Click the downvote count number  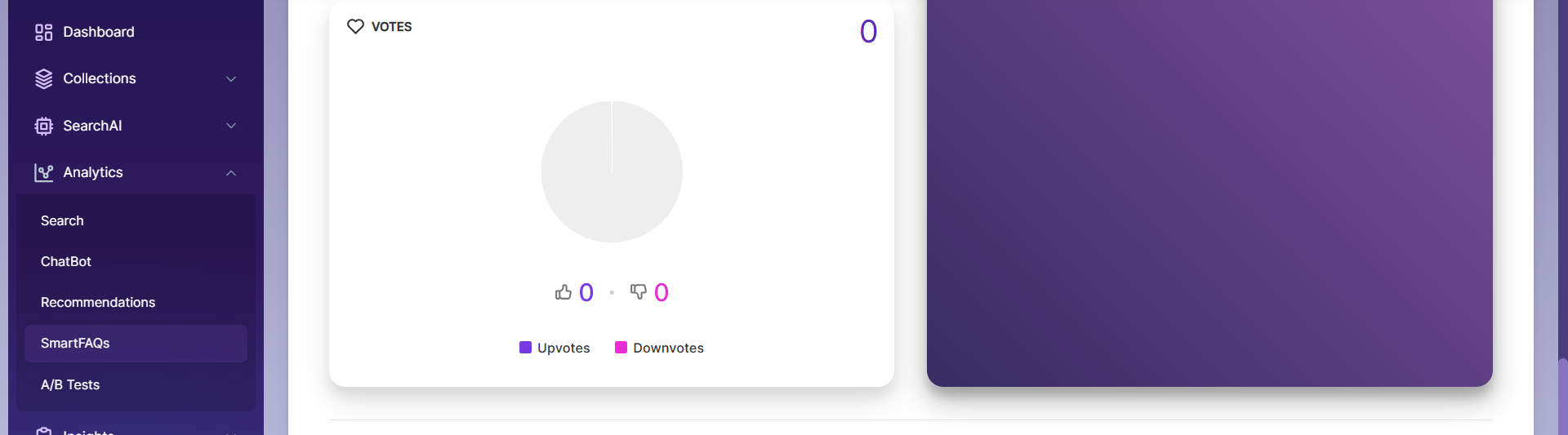pyautogui.click(x=661, y=292)
